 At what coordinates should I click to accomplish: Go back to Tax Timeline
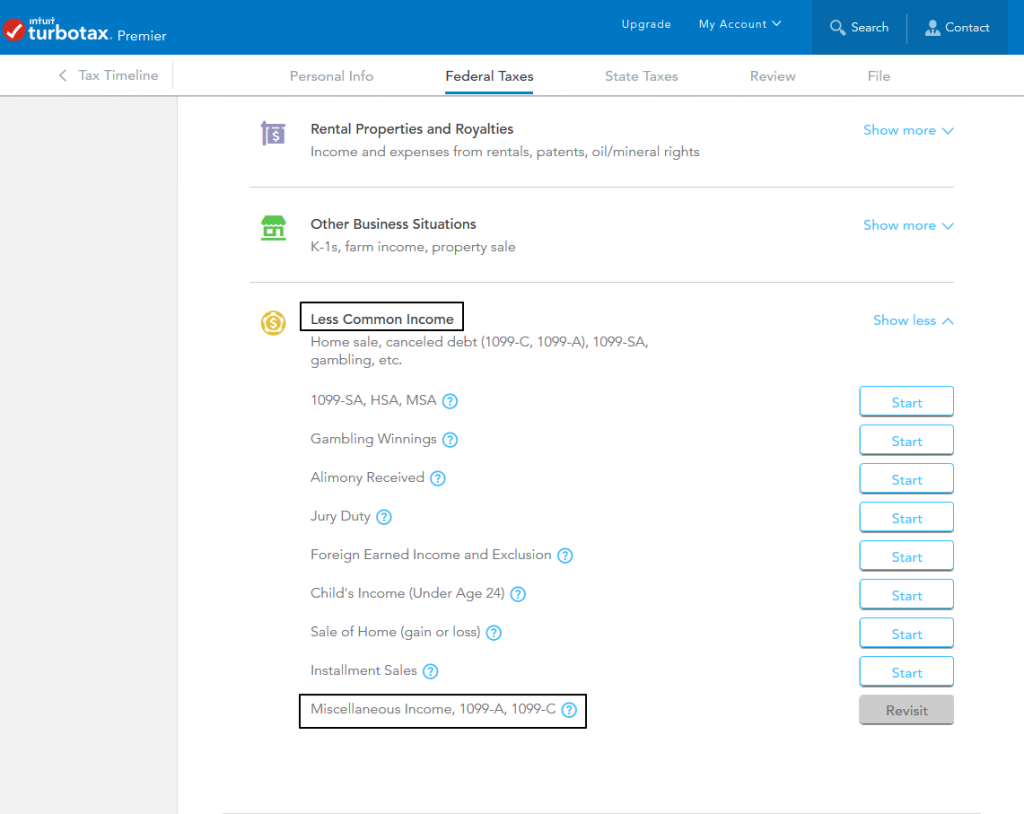point(108,75)
